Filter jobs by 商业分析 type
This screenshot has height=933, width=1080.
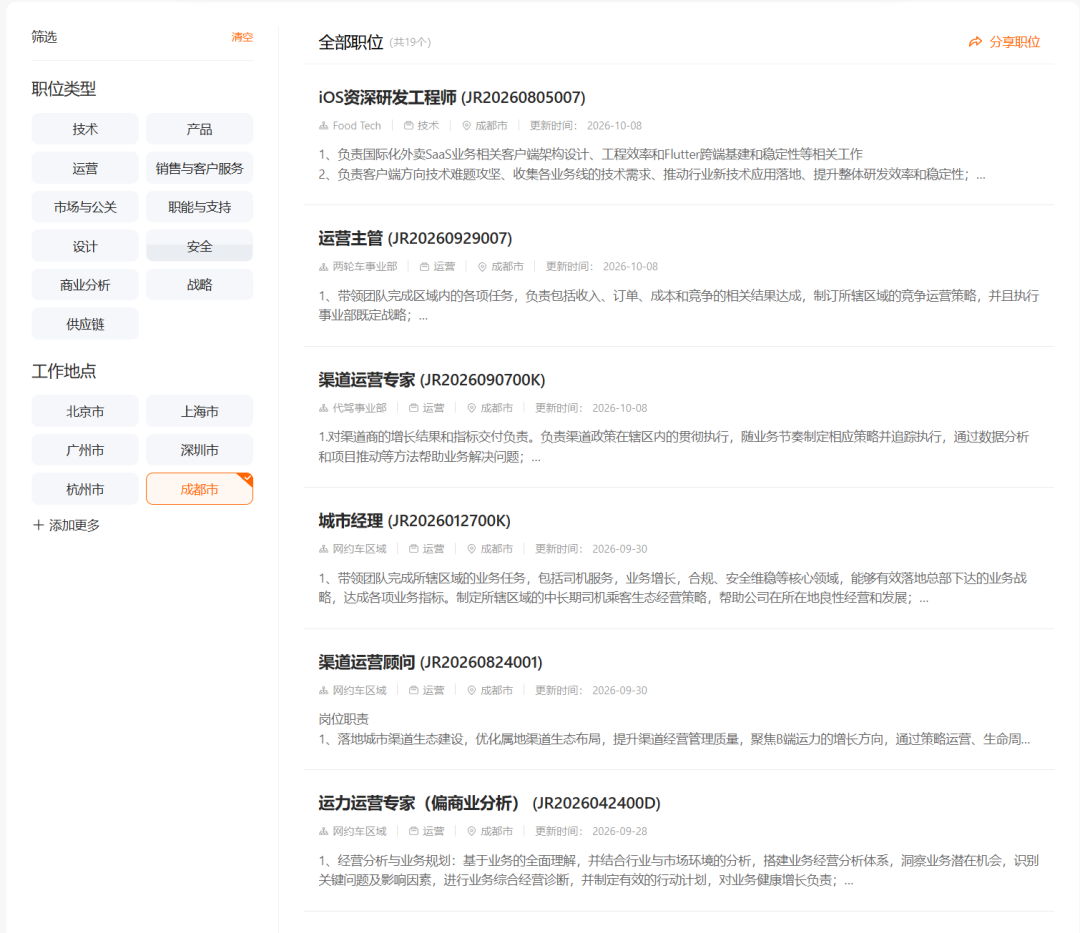click(x=85, y=284)
